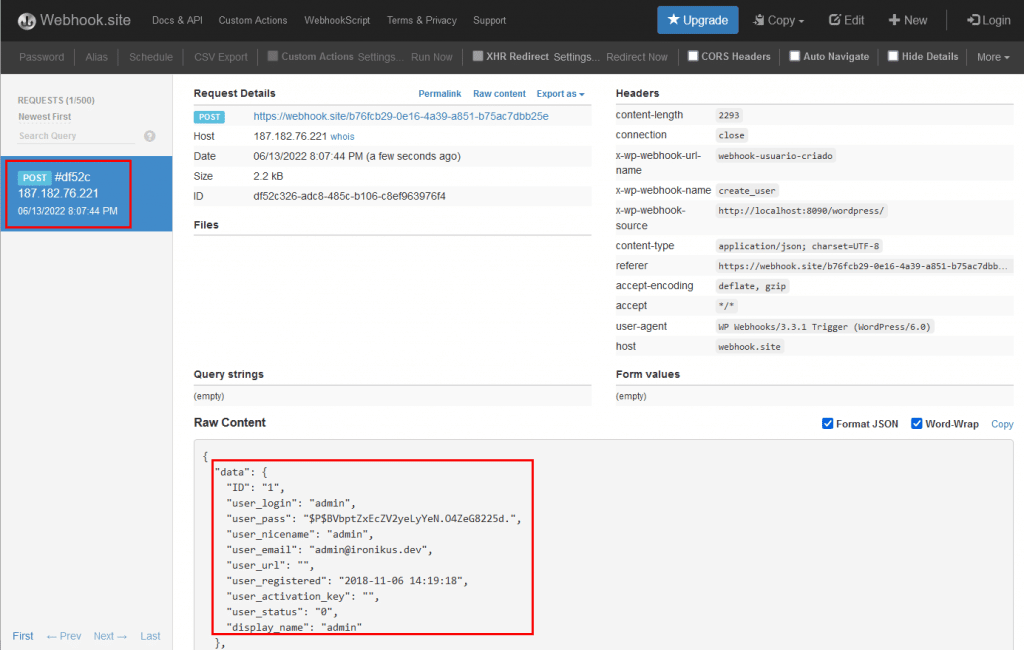The height and width of the screenshot is (650, 1024).
Task: Click the New button
Action: 908,20
